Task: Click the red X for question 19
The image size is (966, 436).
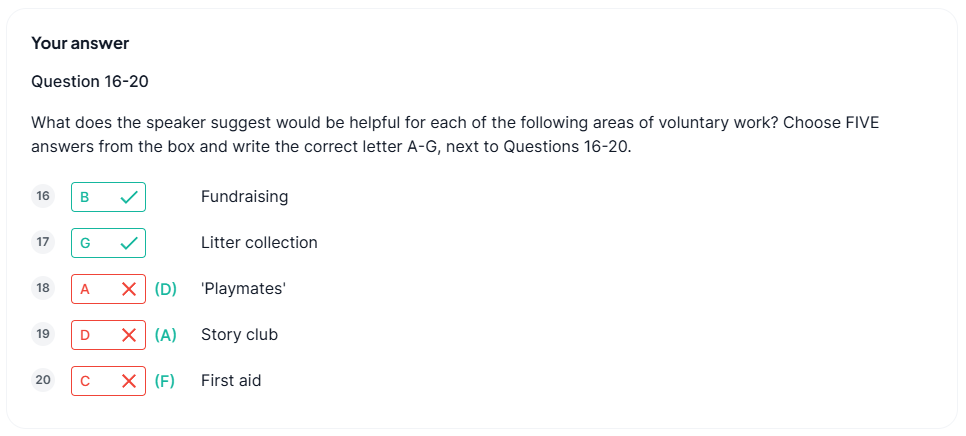Action: click(x=129, y=335)
